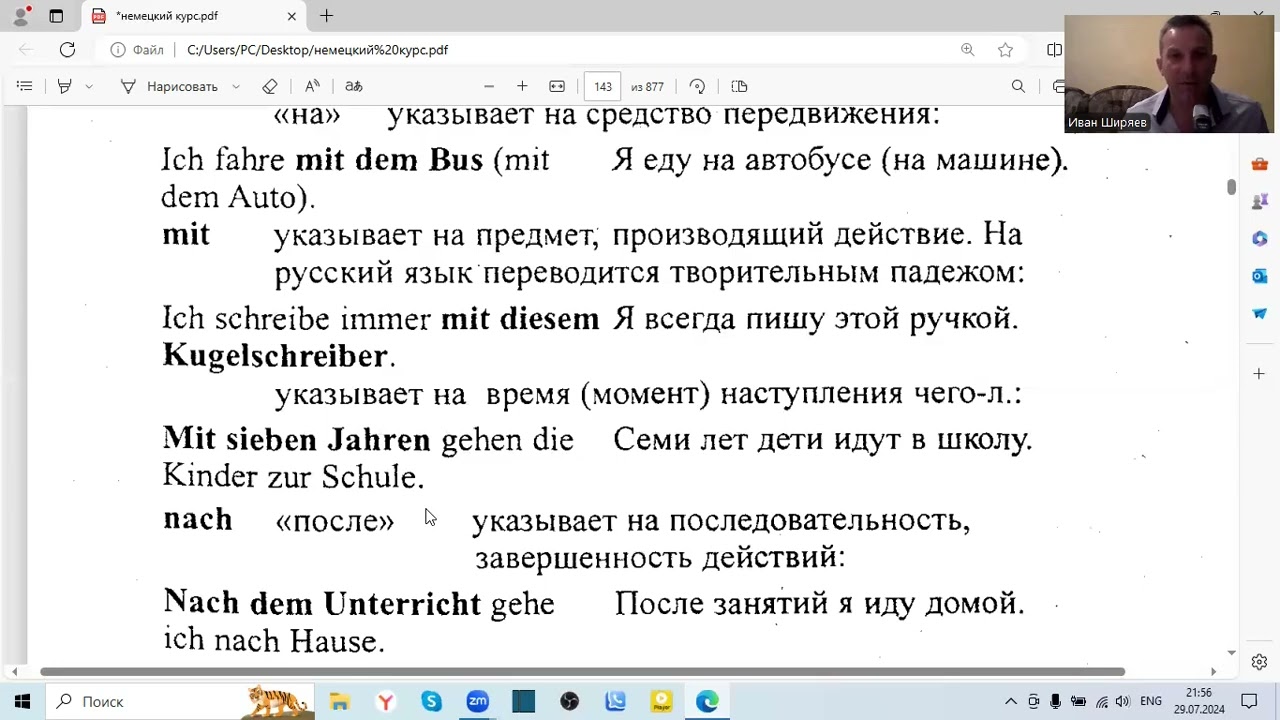Image resolution: width=1280 pixels, height=720 pixels.
Task: Open sidebar settings gear
Action: click(x=1259, y=662)
